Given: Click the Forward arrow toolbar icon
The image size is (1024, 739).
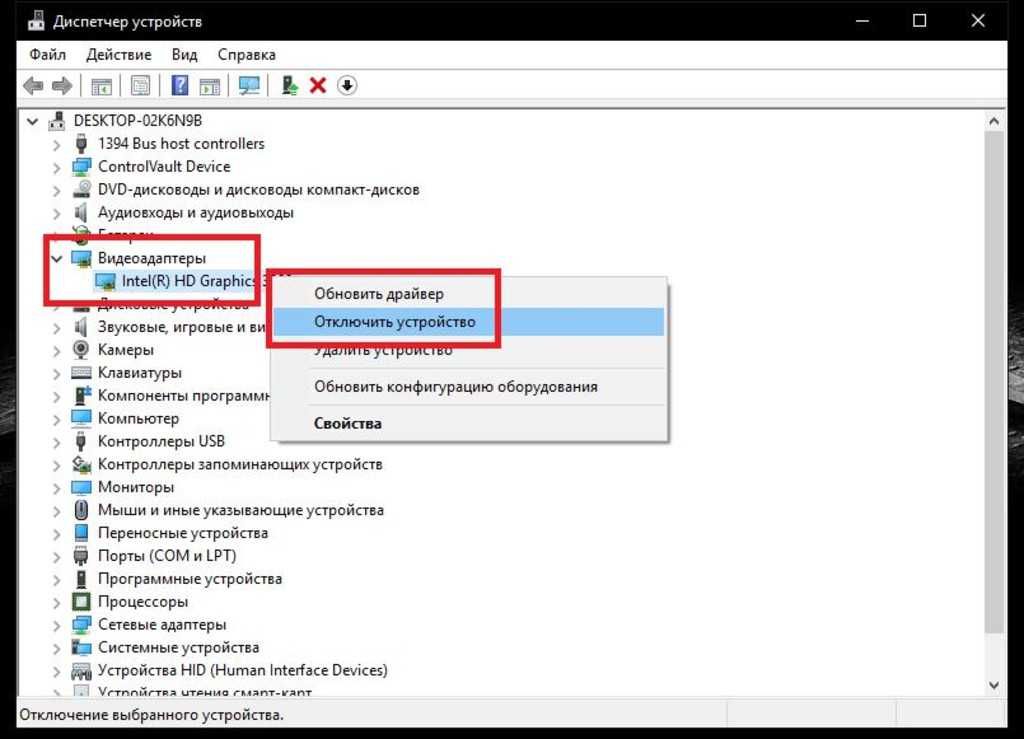Looking at the screenshot, I should 62,86.
